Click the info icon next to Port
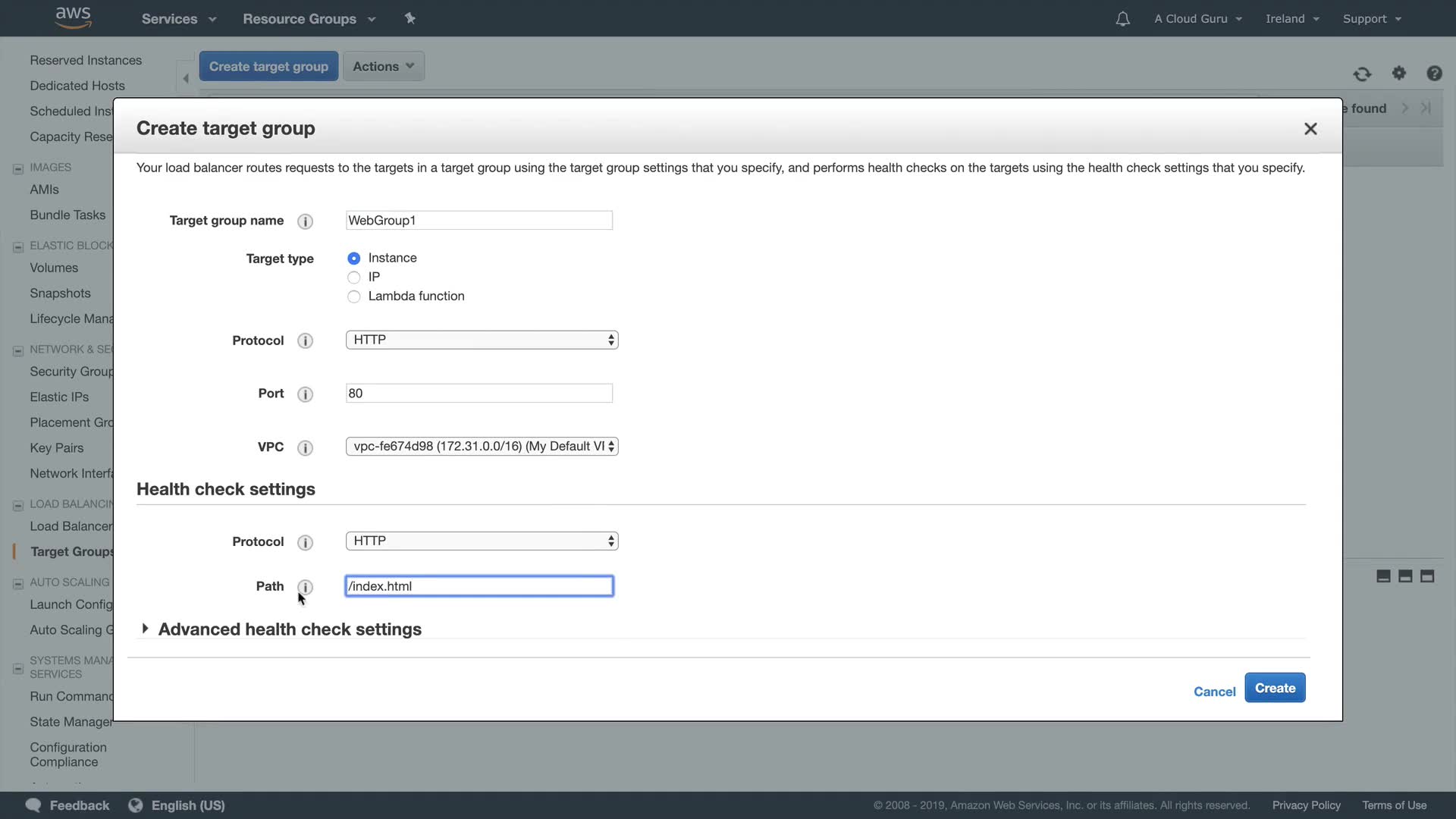This screenshot has width=1456, height=819. click(305, 394)
